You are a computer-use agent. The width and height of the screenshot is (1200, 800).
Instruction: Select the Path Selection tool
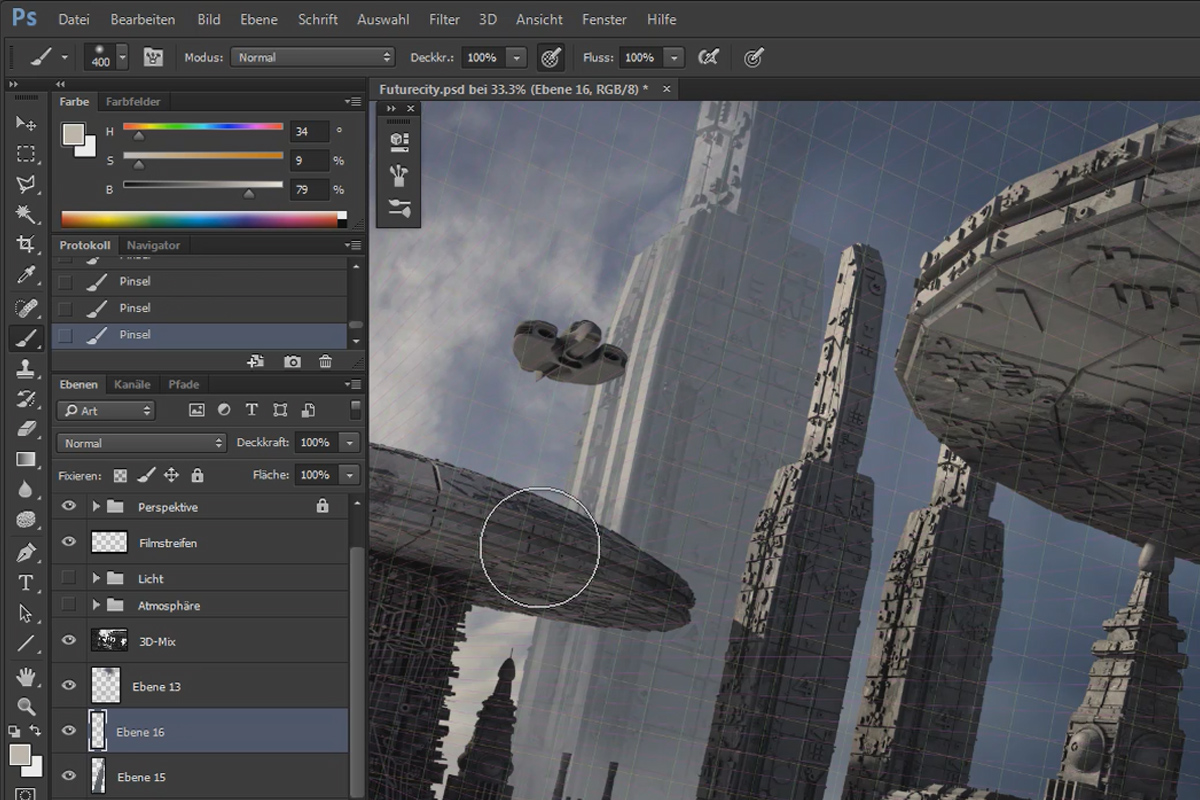coord(26,613)
